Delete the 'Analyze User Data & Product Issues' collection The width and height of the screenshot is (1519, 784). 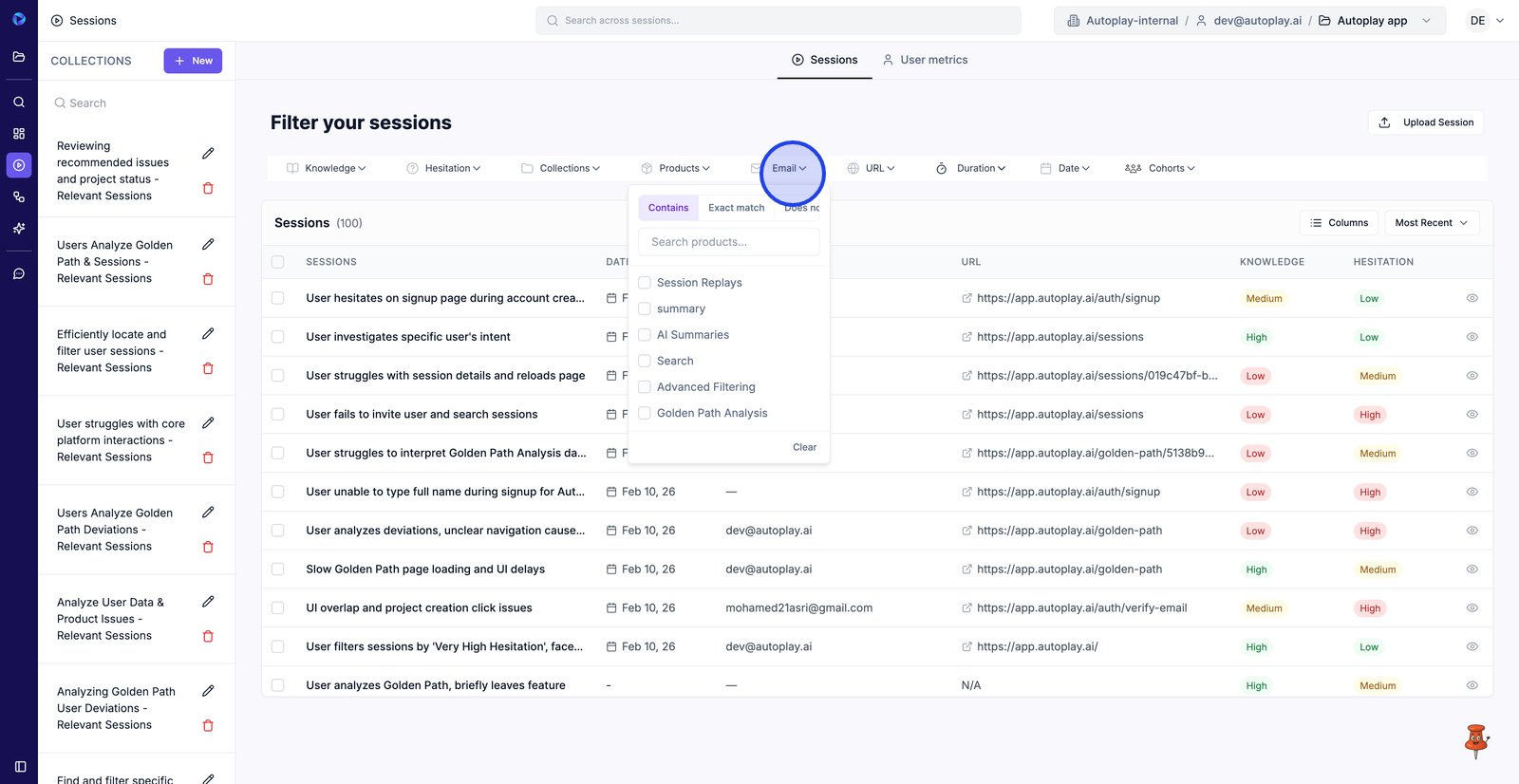[208, 636]
